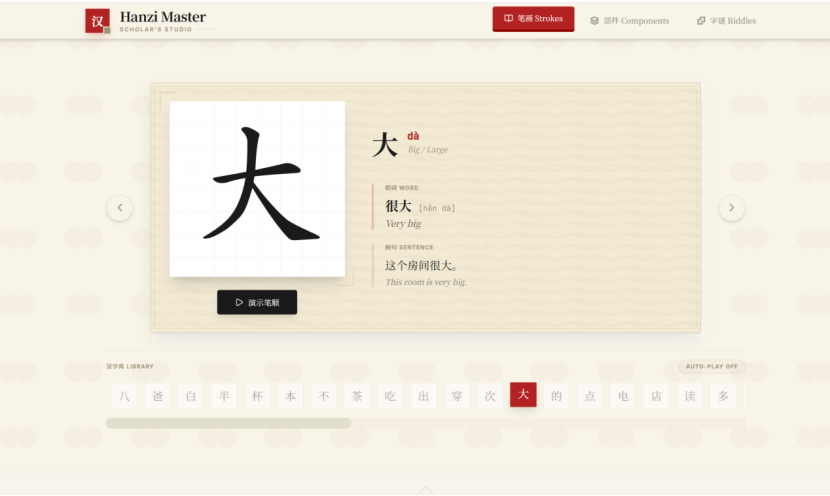Choose character 出 from the library
The height and width of the screenshot is (496, 830).
click(423, 396)
